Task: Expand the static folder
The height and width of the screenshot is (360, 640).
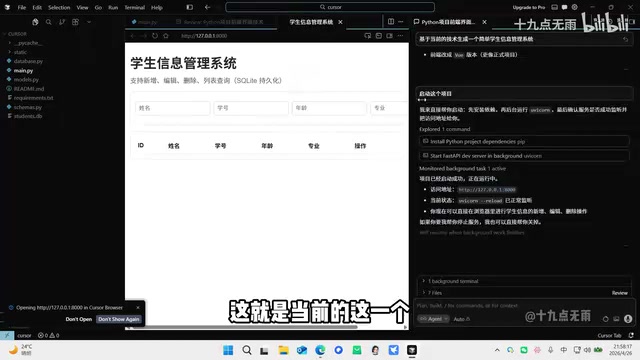Action: [20, 52]
